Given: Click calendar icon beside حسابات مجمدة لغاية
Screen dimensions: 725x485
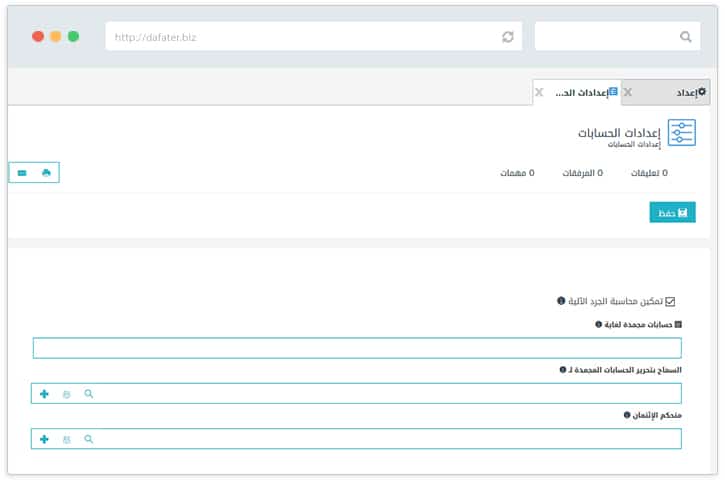Looking at the screenshot, I should point(678,325).
